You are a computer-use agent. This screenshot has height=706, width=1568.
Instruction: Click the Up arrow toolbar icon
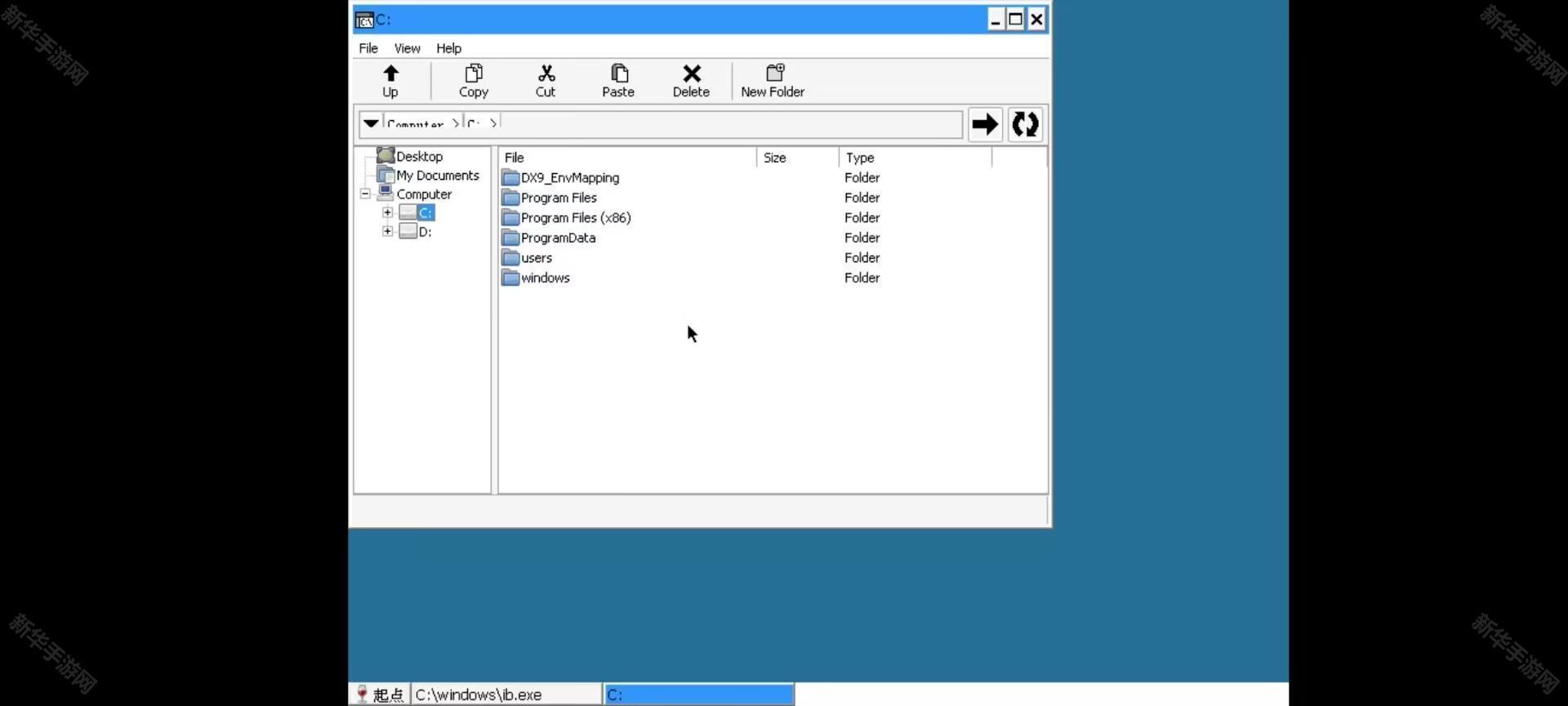point(390,74)
